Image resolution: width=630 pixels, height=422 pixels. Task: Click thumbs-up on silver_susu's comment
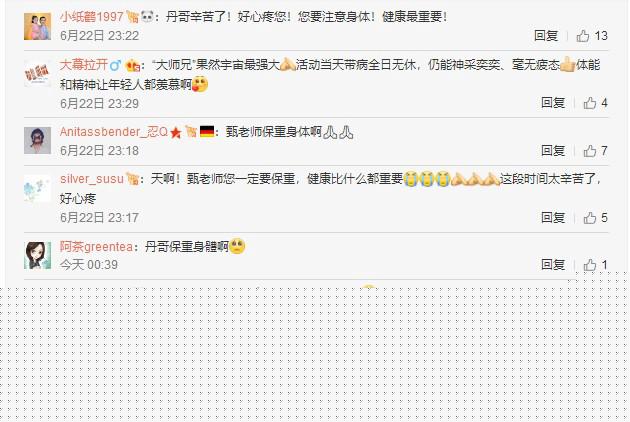point(595,218)
